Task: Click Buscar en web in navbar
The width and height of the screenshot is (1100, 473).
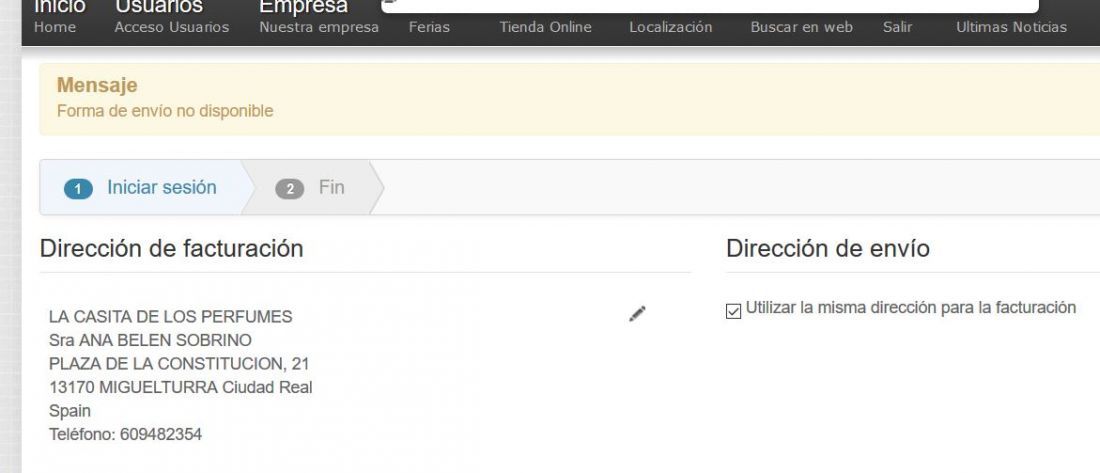Action: (801, 27)
